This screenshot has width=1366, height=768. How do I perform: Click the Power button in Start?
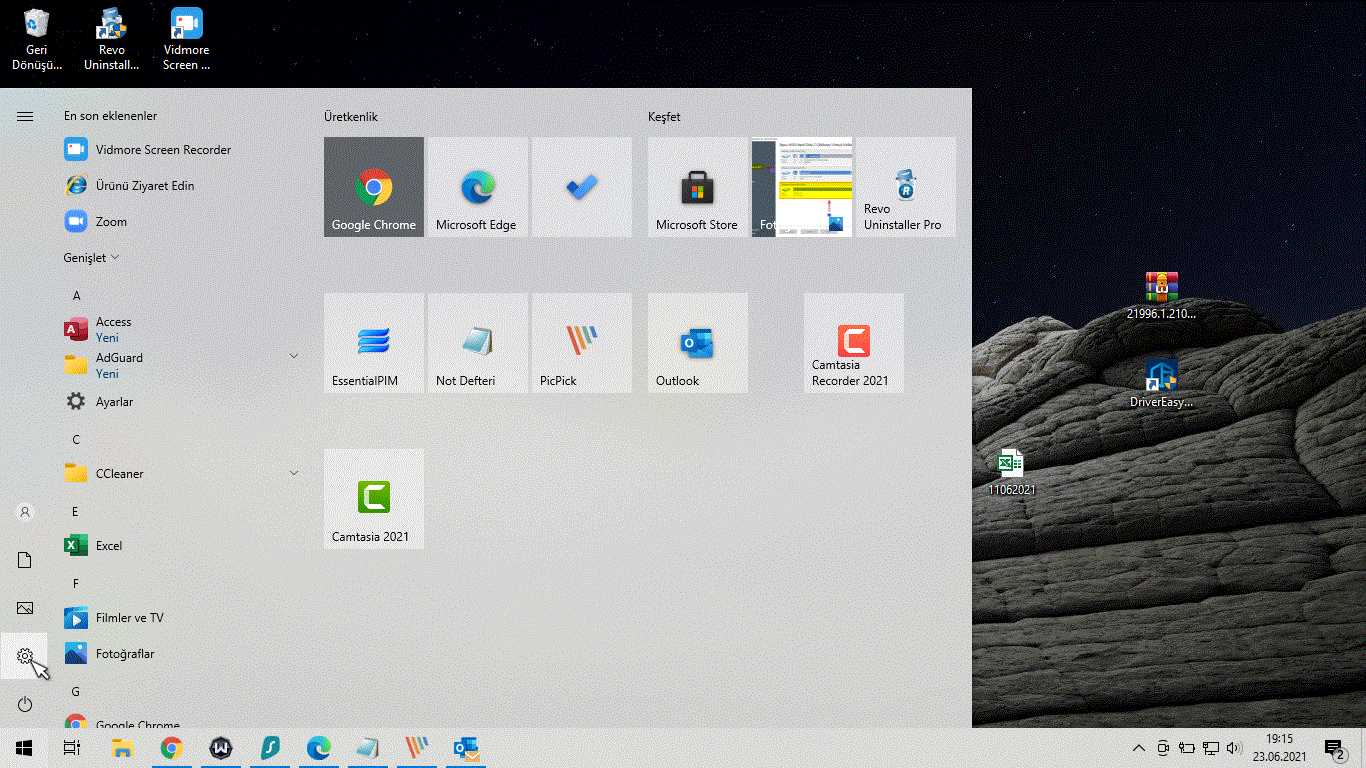25,704
